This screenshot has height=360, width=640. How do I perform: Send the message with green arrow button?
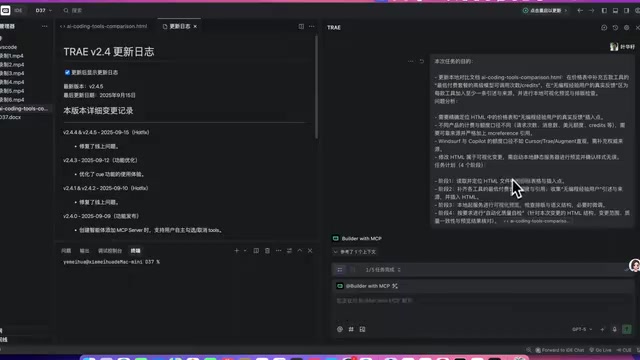coord(627,329)
